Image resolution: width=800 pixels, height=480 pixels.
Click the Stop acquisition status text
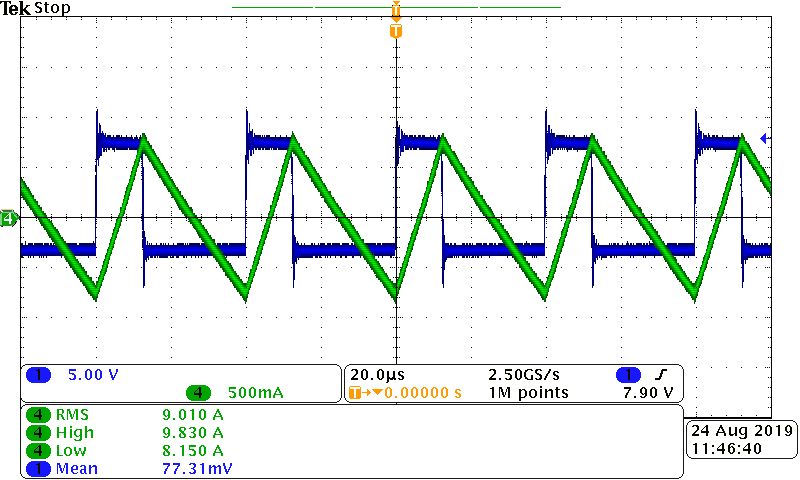point(52,8)
